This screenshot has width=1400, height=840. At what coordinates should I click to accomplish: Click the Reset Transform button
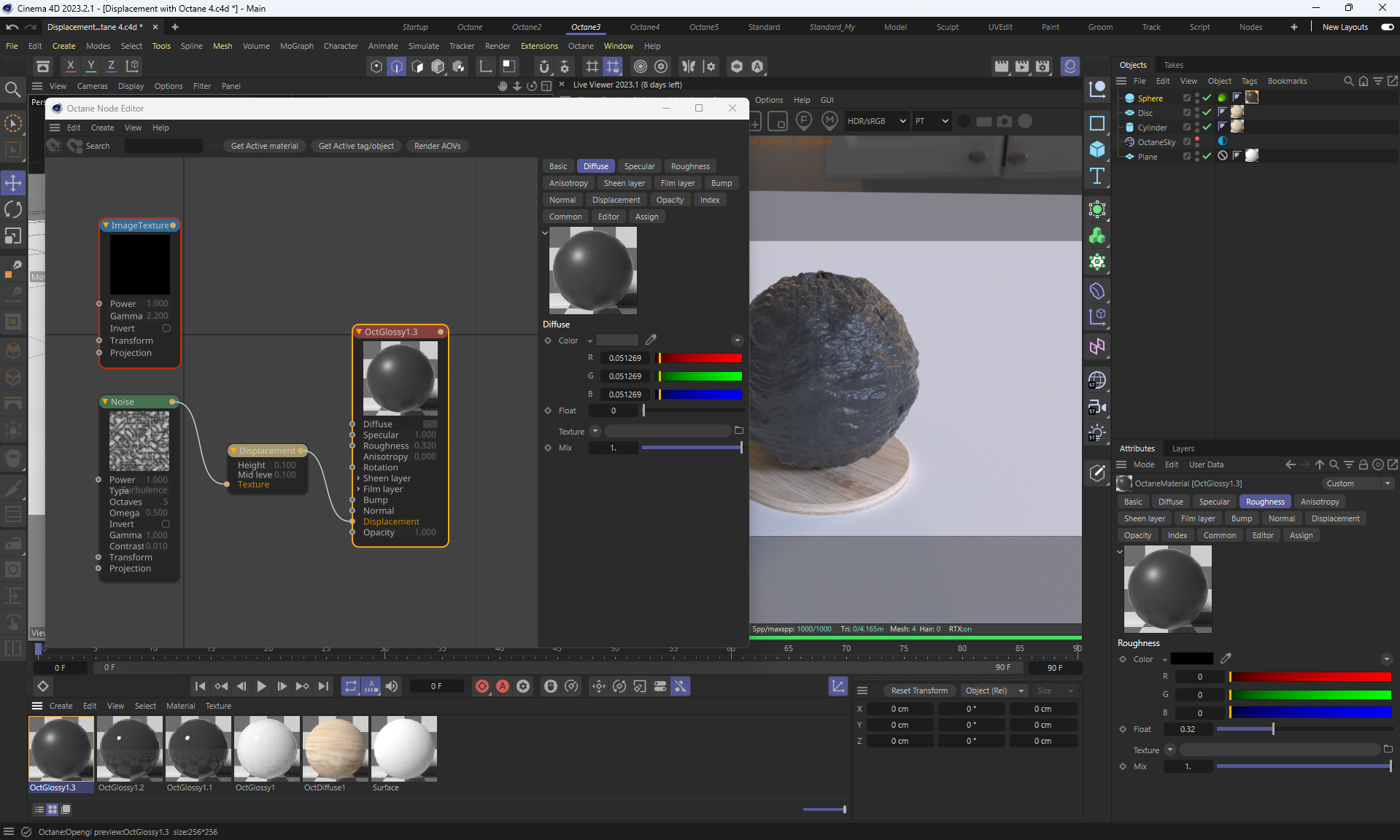click(x=919, y=691)
